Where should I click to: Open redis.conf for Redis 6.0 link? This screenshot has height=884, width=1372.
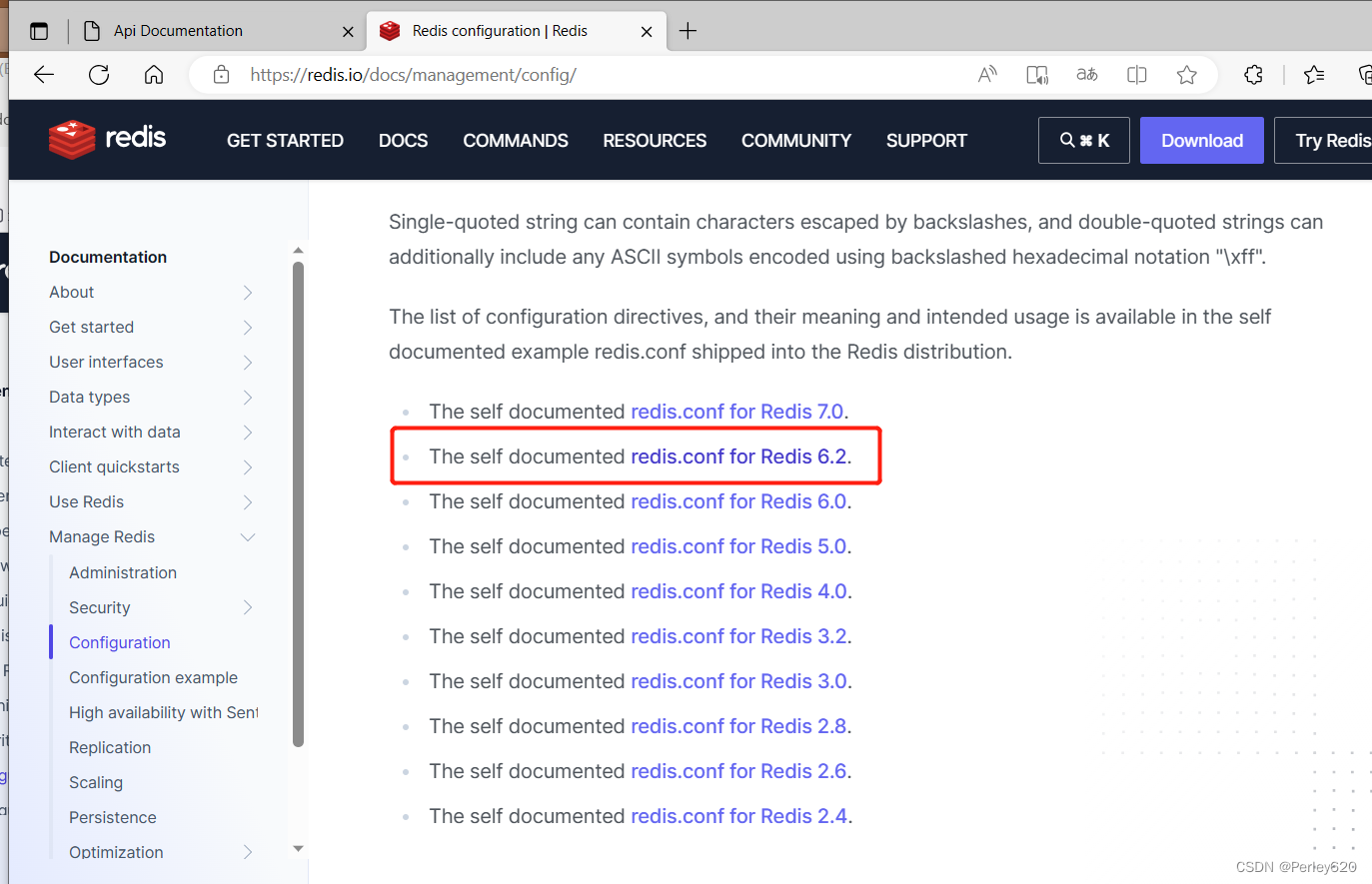[x=739, y=501]
